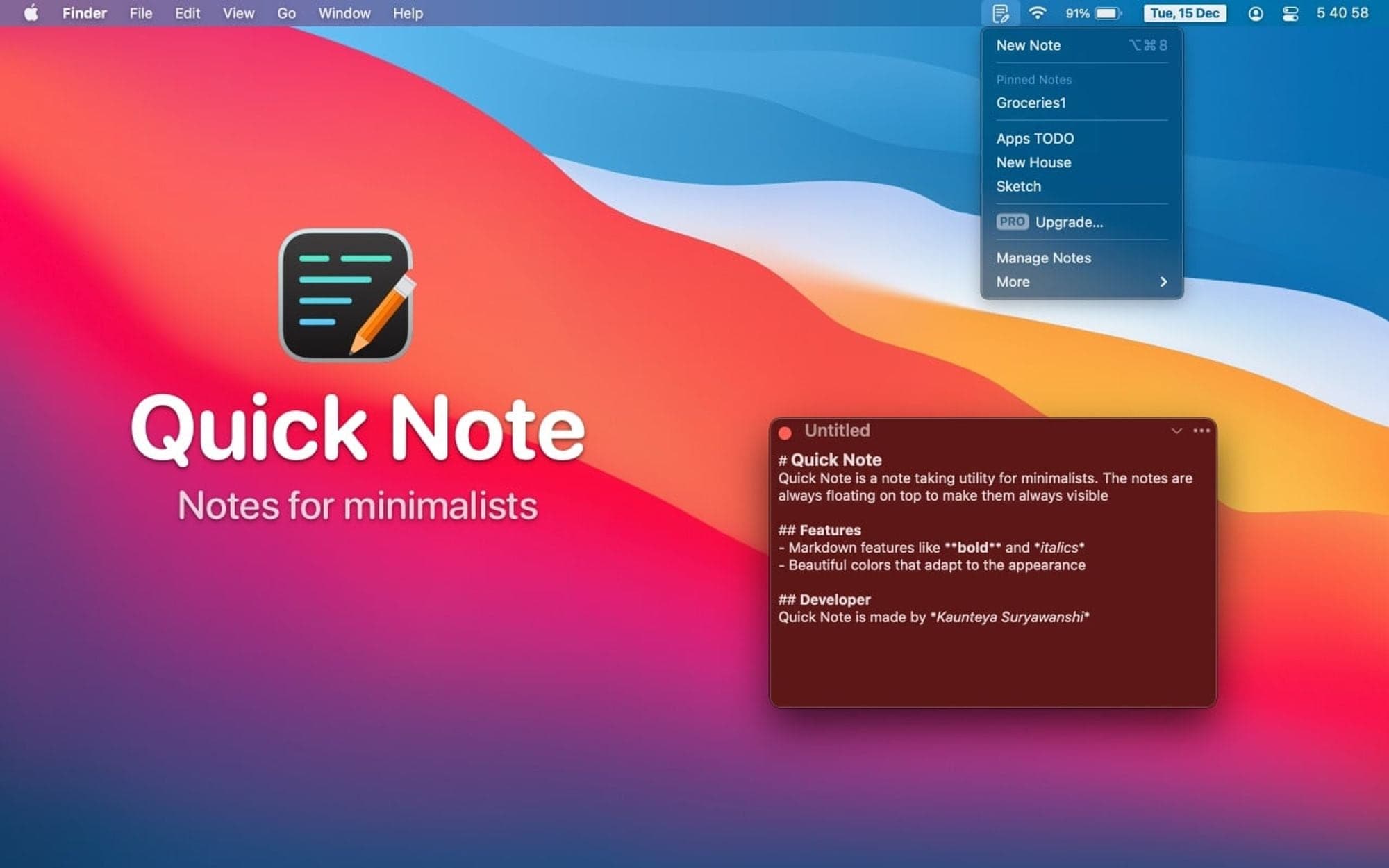Click the red dot in the Untitled note
1389x868 pixels.
(785, 433)
